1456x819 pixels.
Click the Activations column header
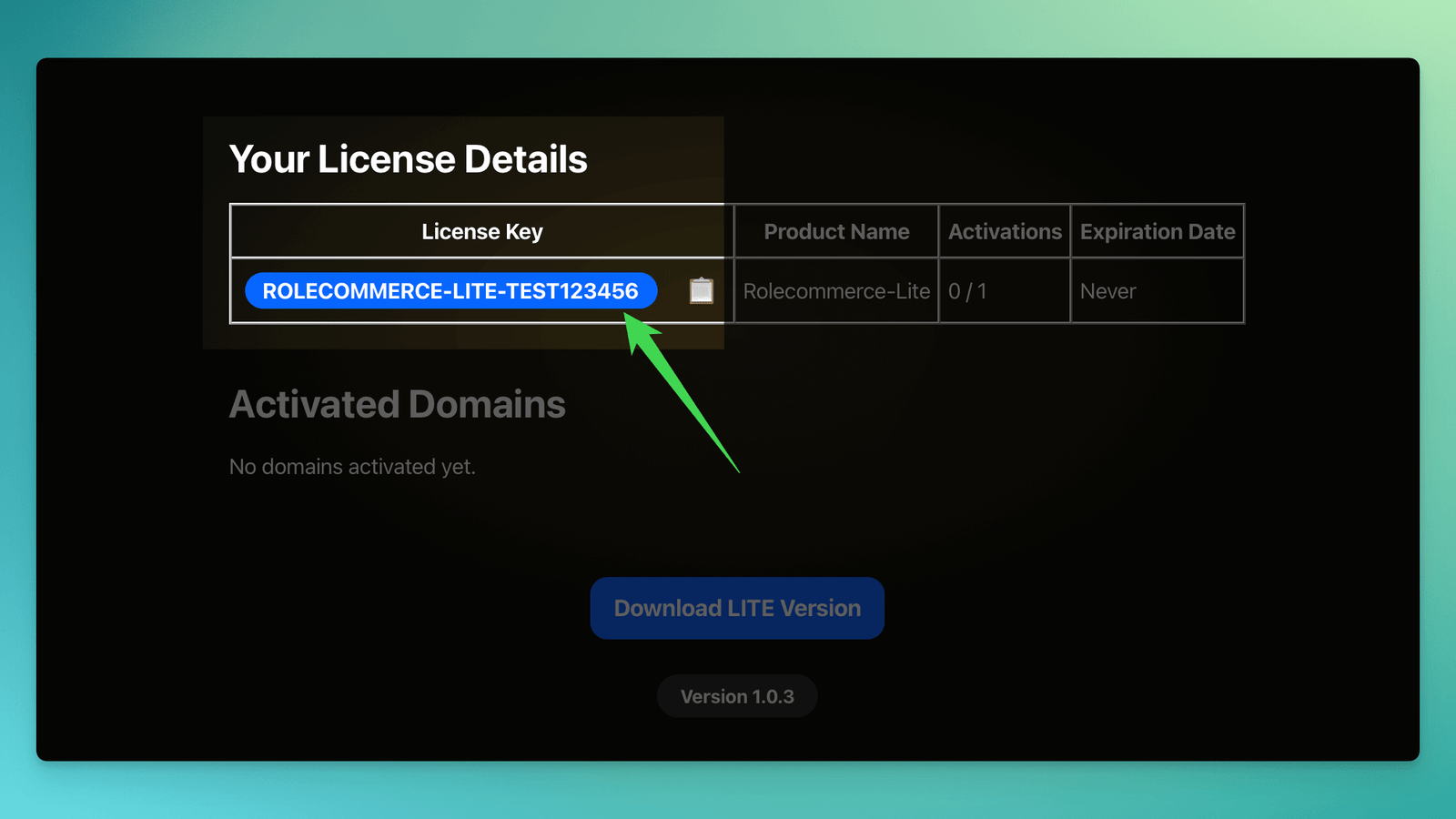click(x=1005, y=231)
